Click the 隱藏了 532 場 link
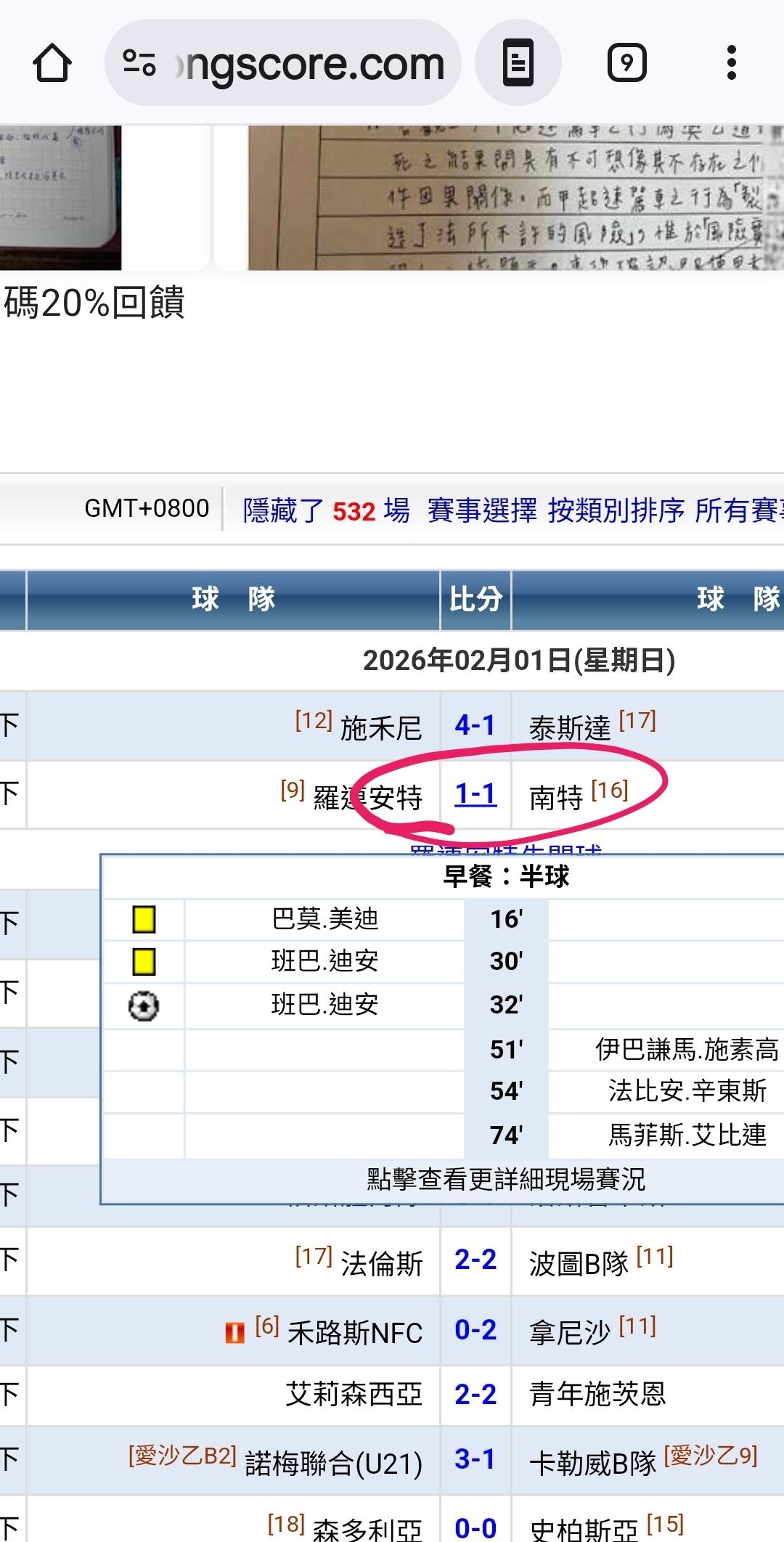Screen dimensions: 784x1542 326,510
